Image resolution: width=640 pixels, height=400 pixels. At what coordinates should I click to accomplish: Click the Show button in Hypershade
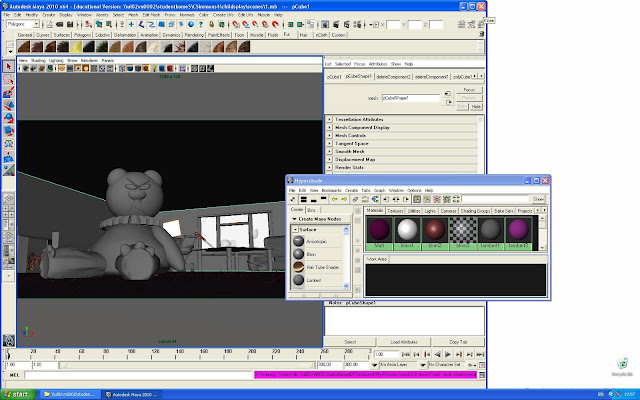tap(538, 199)
